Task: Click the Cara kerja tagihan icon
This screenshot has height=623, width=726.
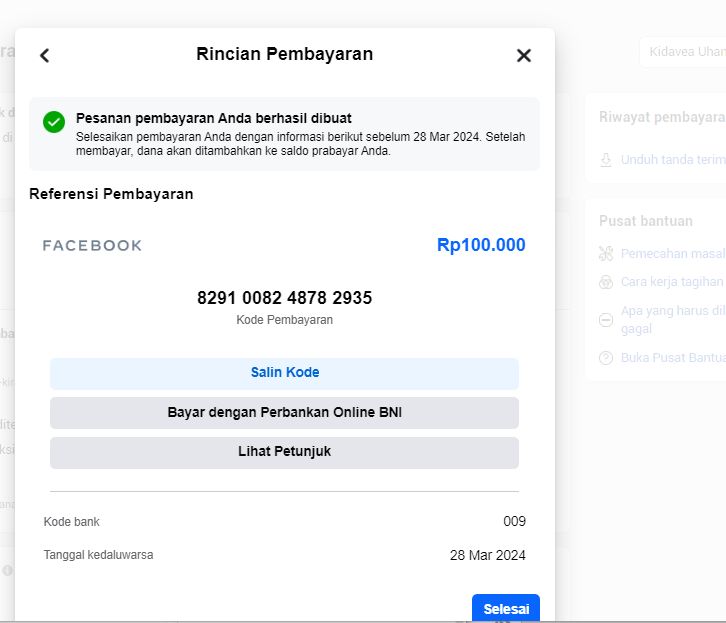Action: 606,282
